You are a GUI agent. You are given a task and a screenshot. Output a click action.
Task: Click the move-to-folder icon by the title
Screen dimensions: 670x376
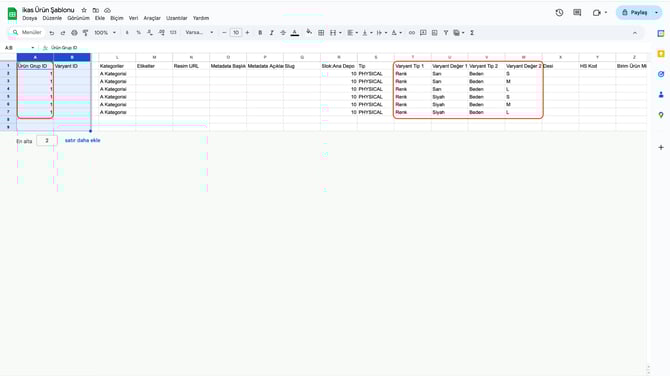pos(96,10)
